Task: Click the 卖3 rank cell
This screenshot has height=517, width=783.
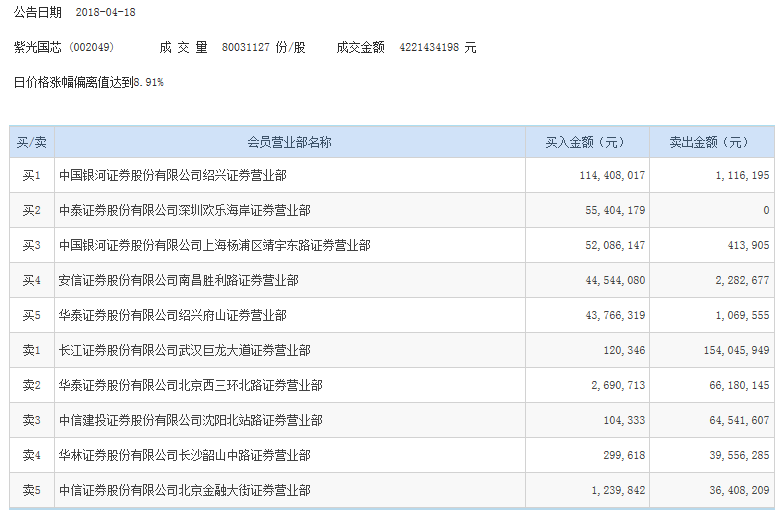Action: 31,420
